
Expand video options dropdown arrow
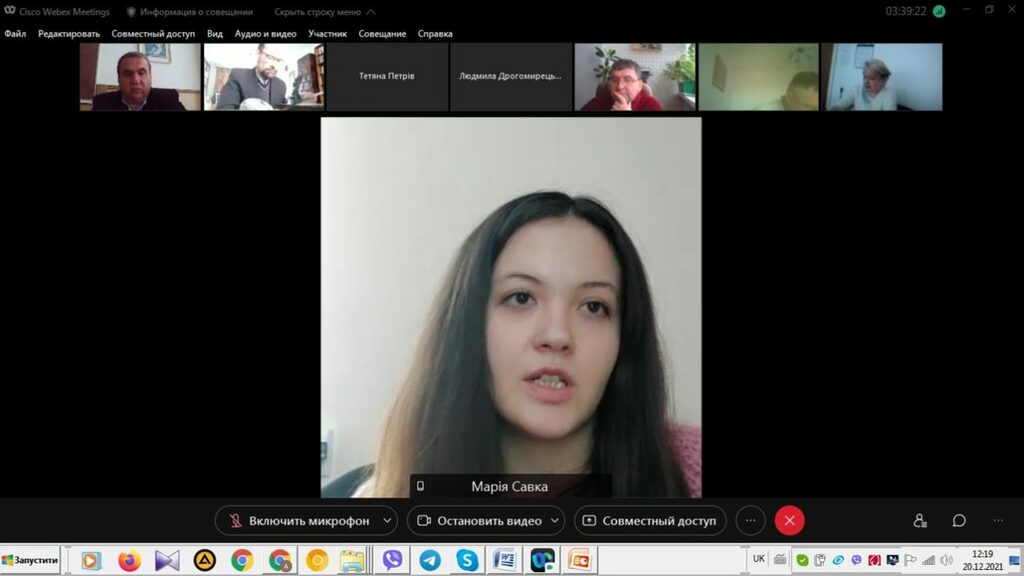click(x=555, y=521)
